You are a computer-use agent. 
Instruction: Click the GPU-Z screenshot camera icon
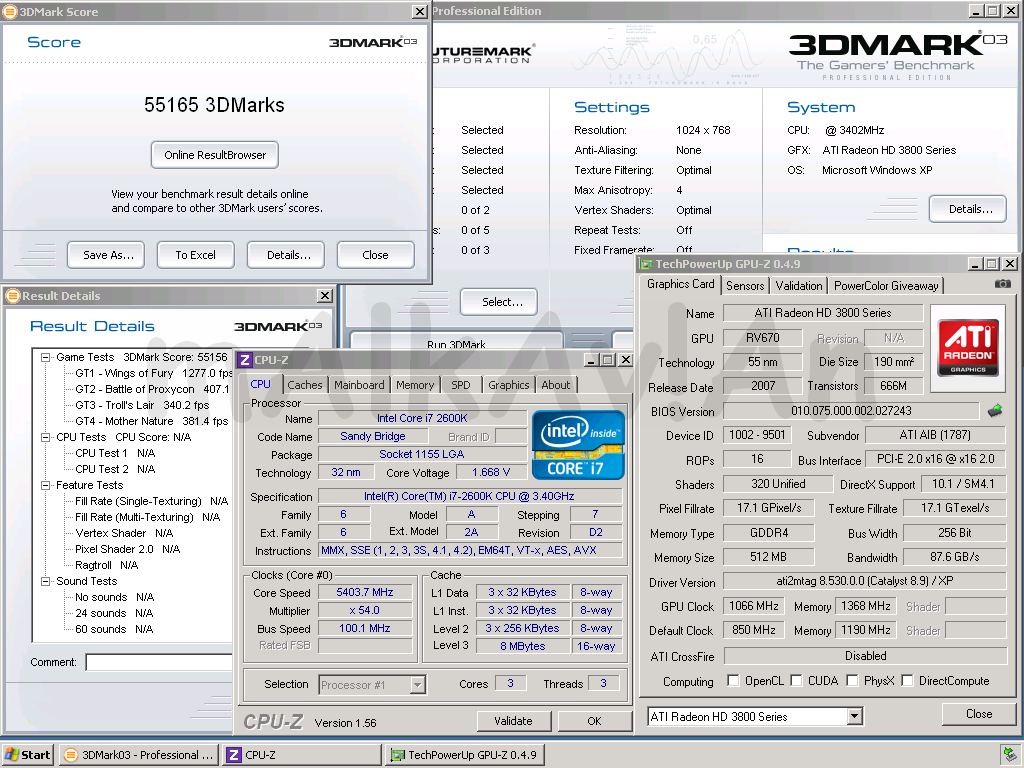coord(1002,284)
